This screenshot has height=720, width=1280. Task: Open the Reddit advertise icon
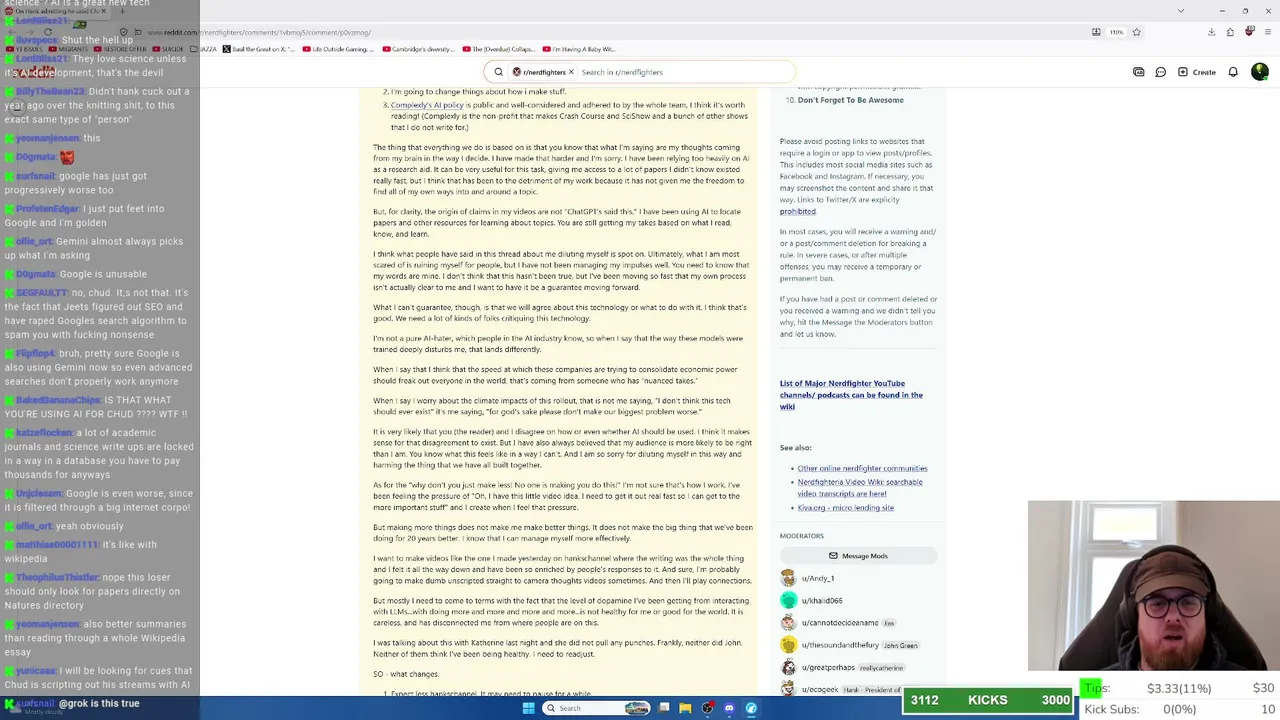(1138, 72)
